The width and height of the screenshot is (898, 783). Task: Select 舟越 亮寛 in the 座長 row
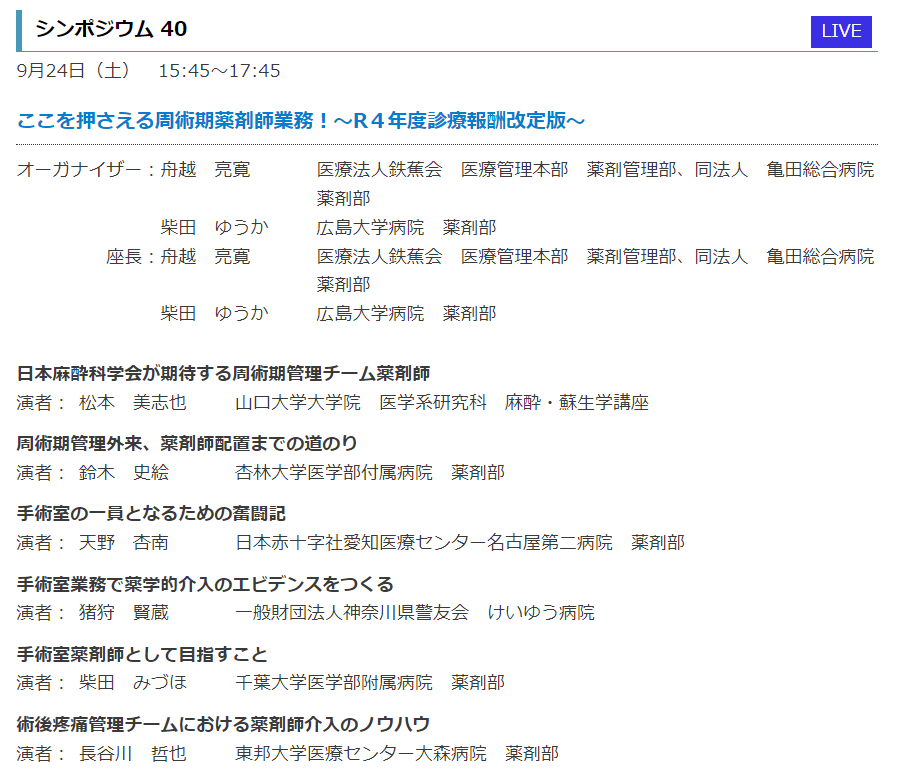pos(205,256)
